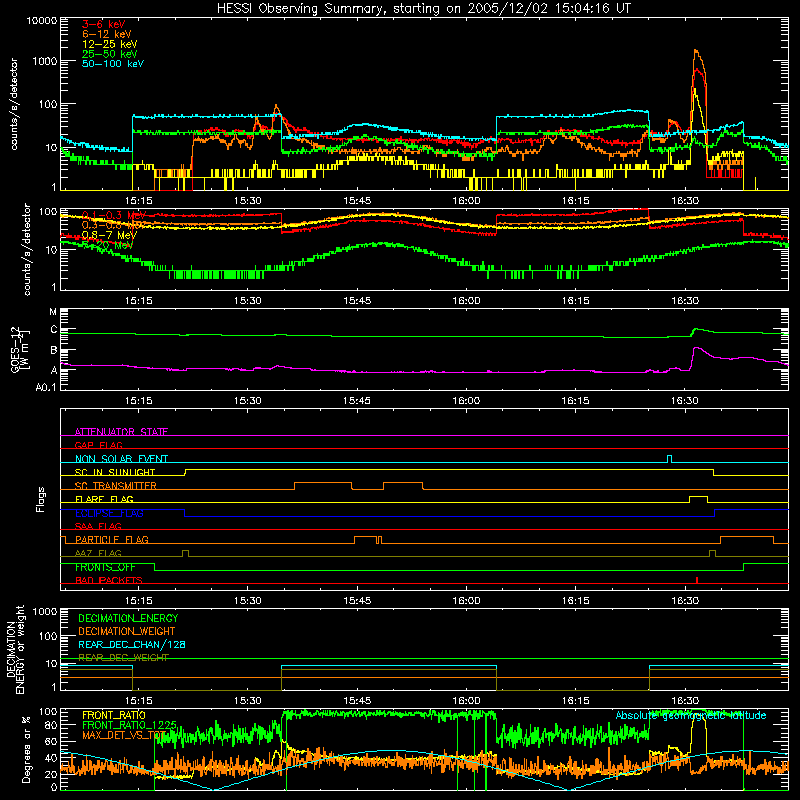Select the NON_SOLAR_EVENT flag label
Viewport: 800px width, 800px height.
[121, 459]
